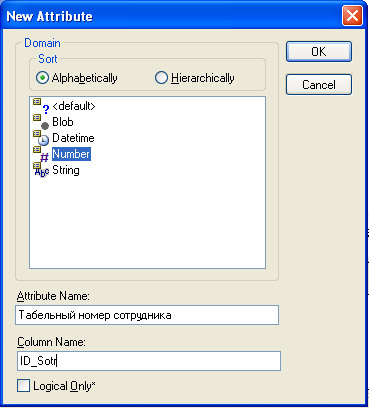Select the <default> domain entry

[x=74, y=106]
